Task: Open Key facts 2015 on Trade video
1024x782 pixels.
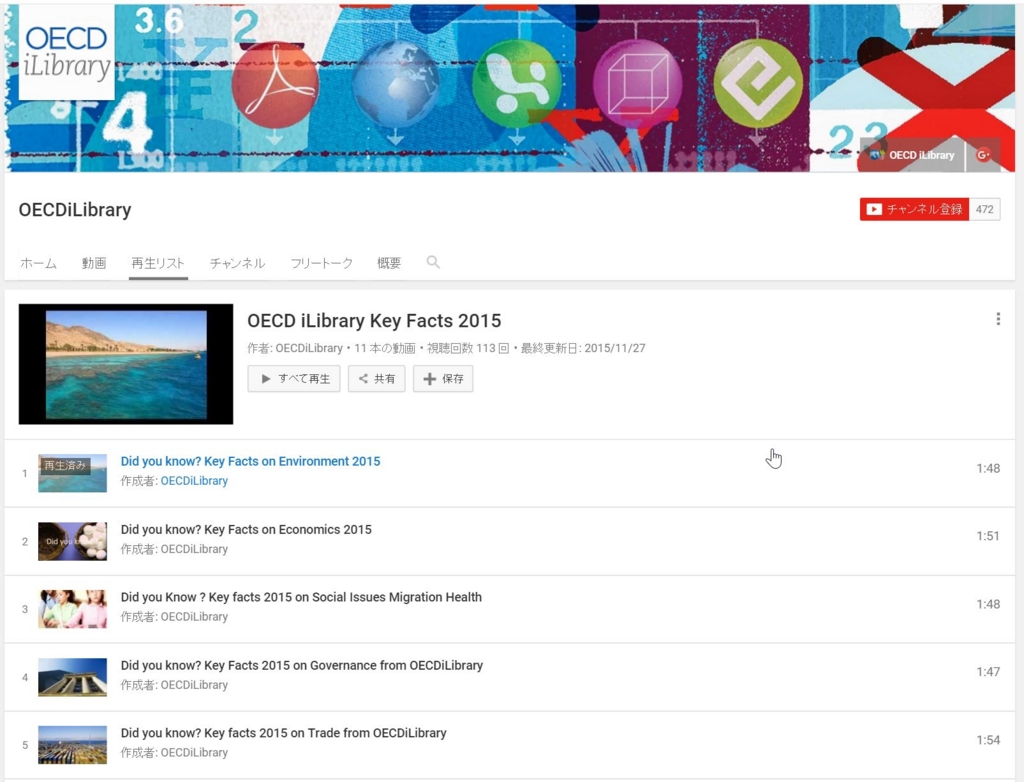Action: coord(283,733)
